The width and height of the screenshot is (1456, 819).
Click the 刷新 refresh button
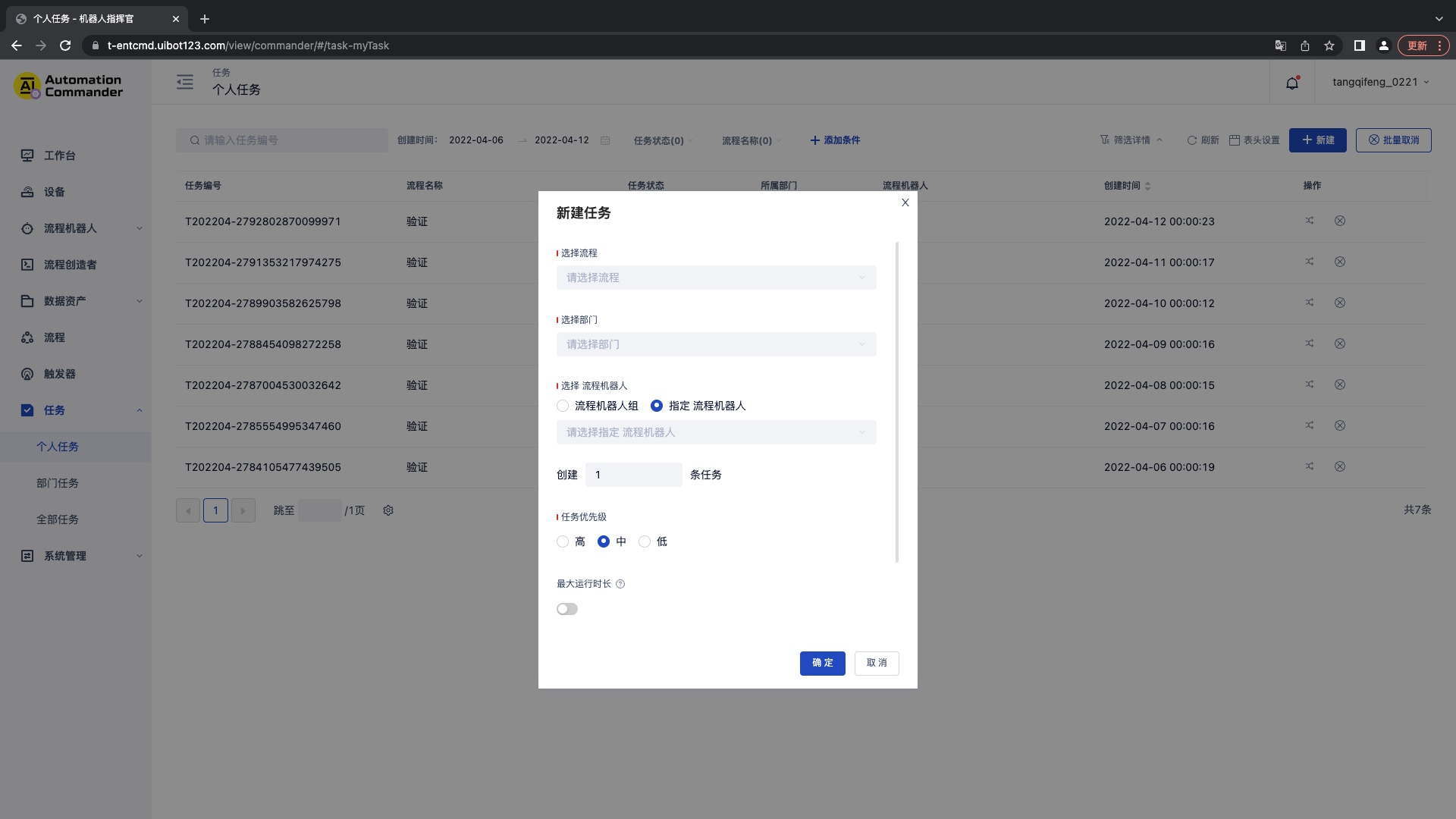click(x=1203, y=140)
